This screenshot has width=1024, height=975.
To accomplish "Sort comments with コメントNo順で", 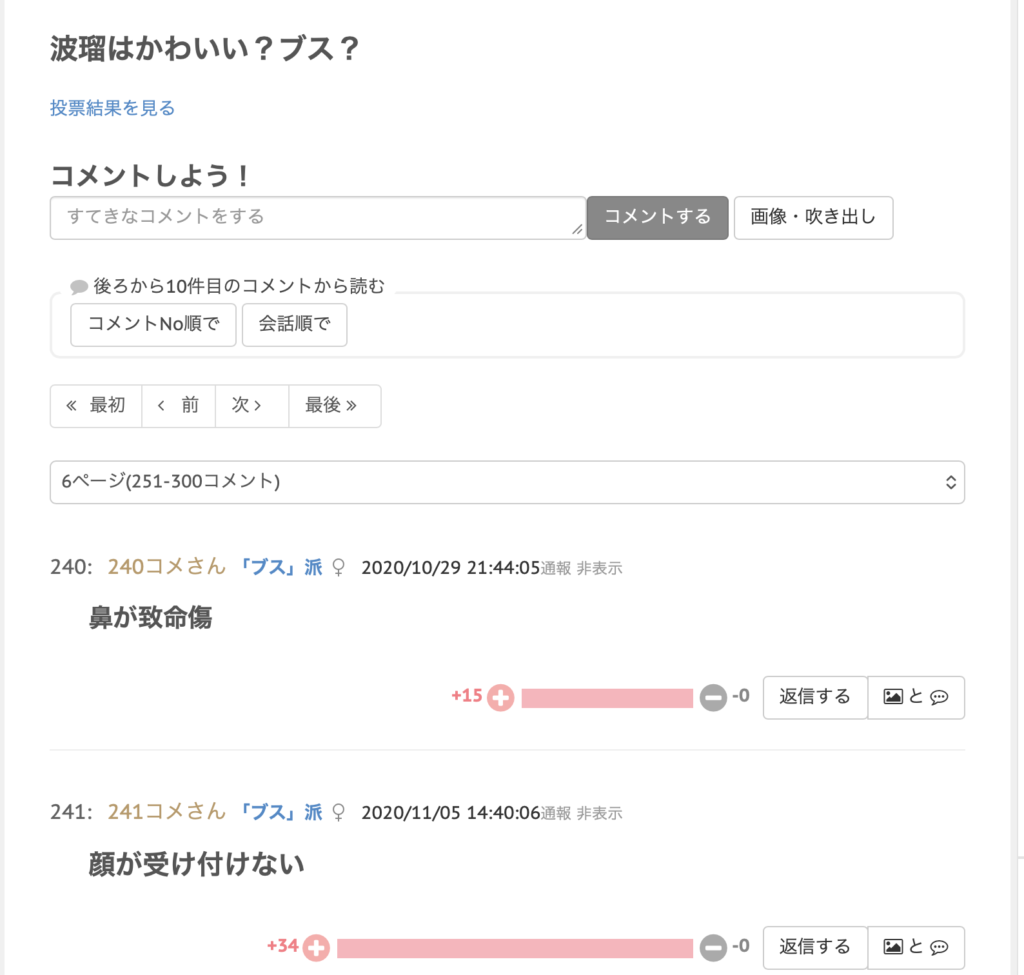I will point(153,325).
